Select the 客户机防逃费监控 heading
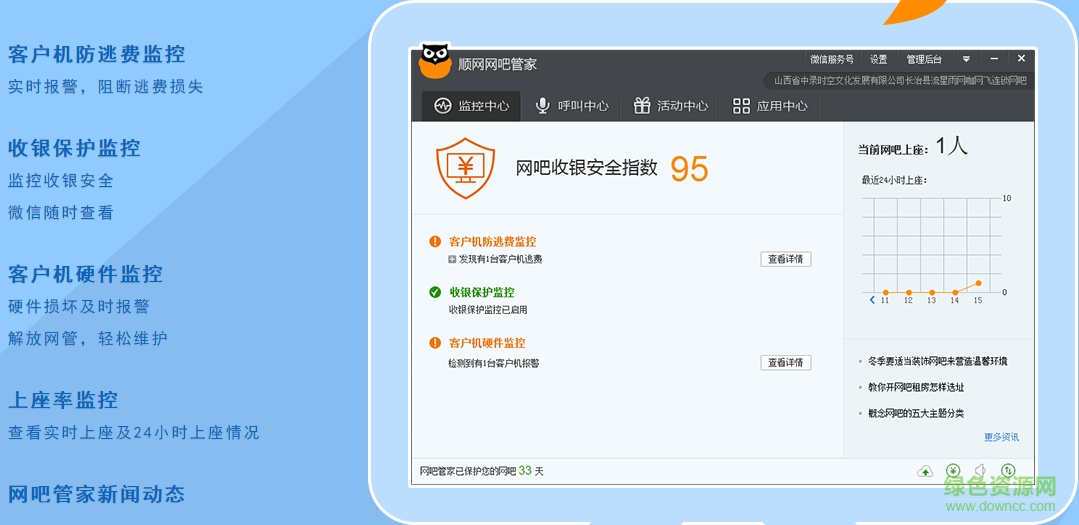This screenshot has width=1079, height=525. coord(492,242)
